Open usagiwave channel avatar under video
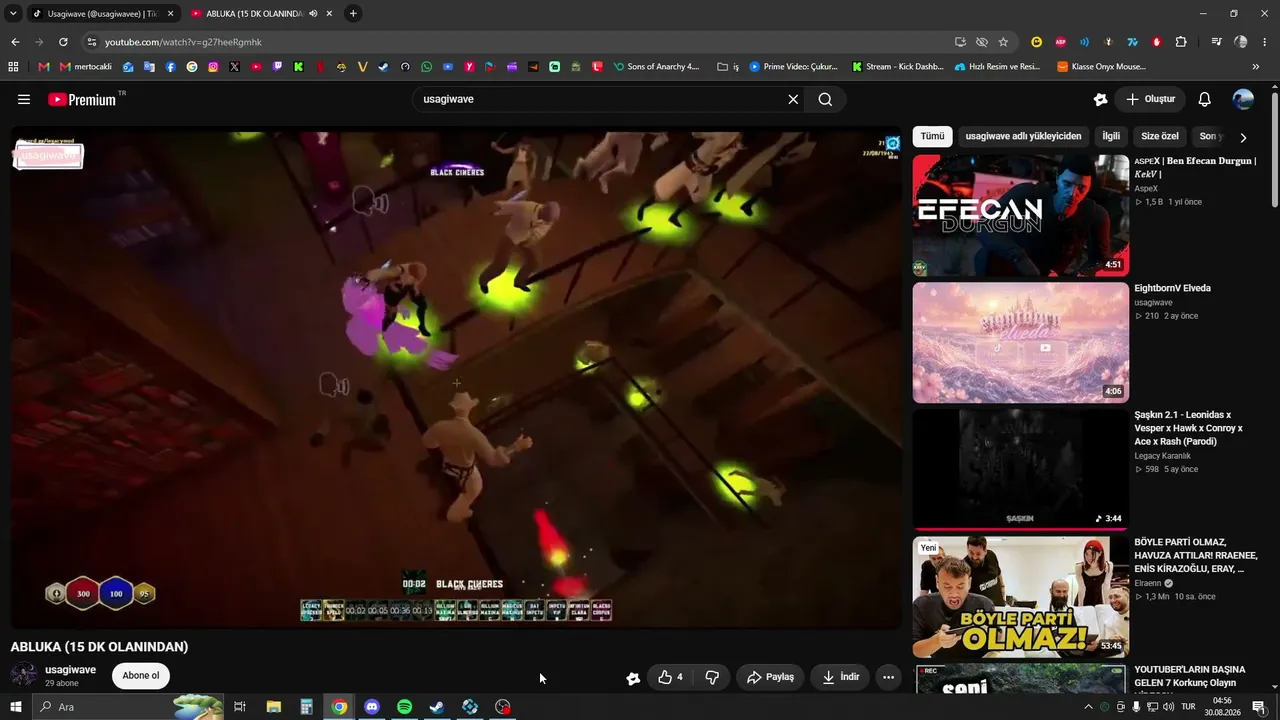 click(x=24, y=675)
